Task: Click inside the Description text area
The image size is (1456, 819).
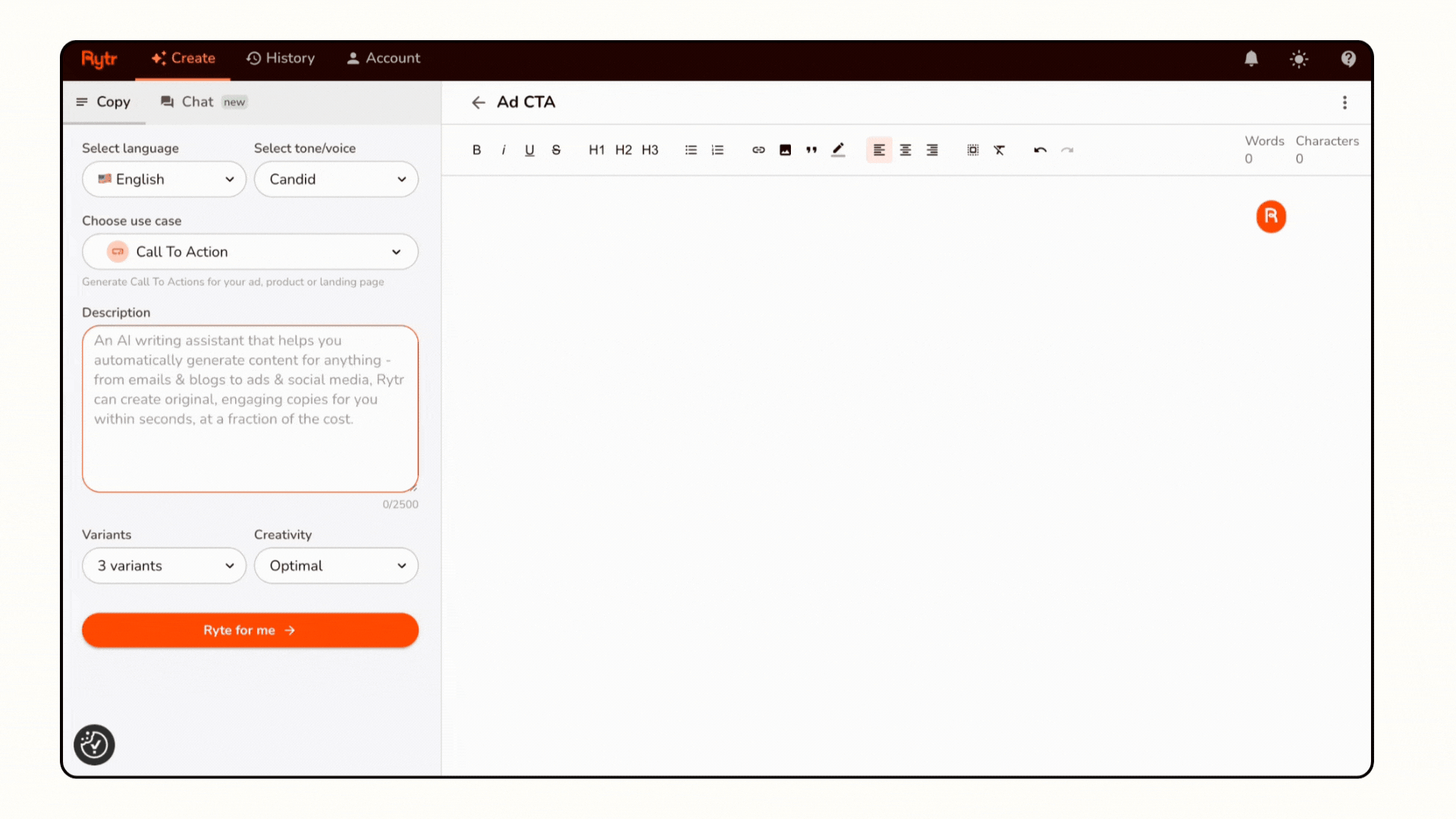Action: point(249,409)
